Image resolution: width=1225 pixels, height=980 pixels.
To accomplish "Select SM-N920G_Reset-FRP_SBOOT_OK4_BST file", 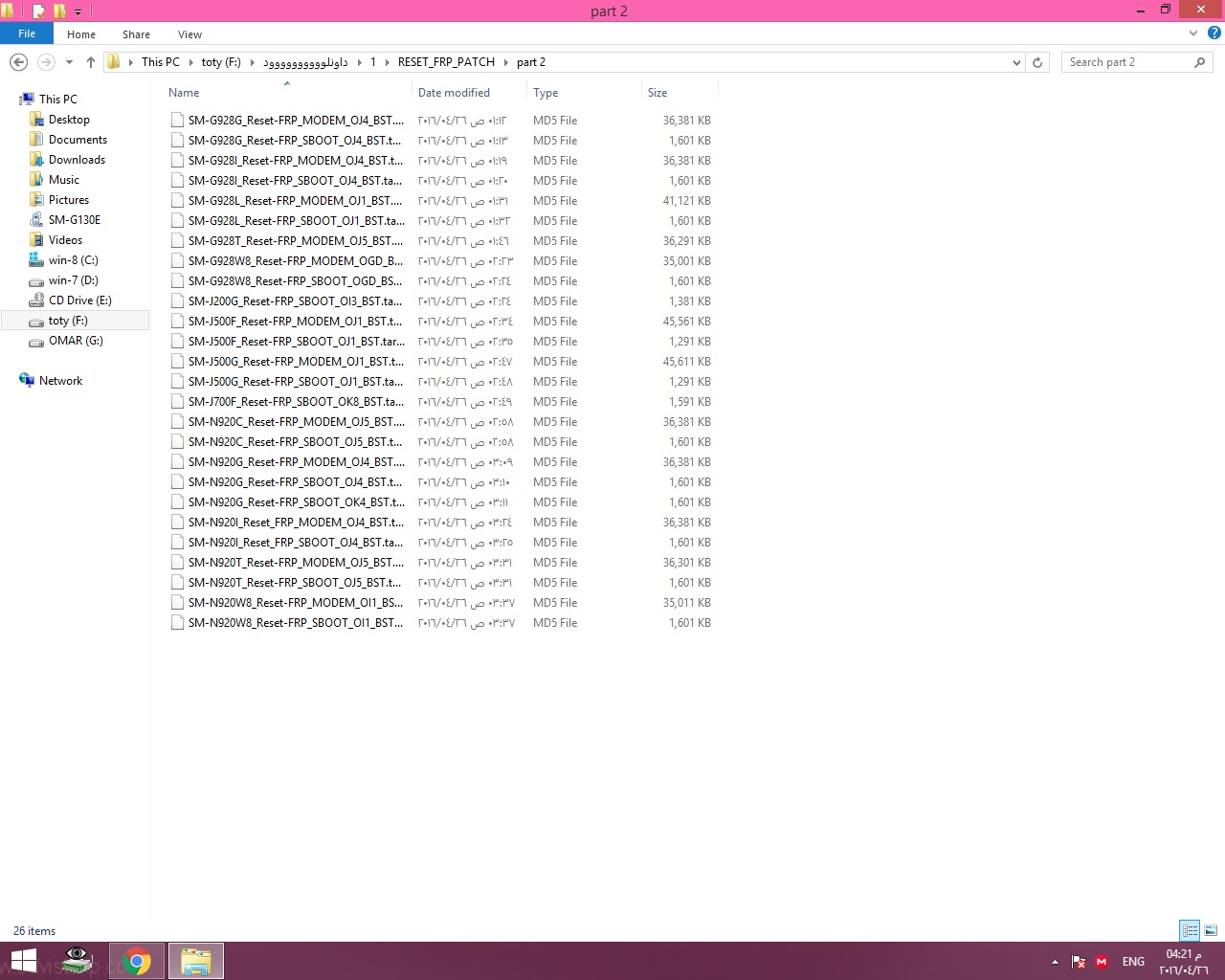I will (x=297, y=502).
